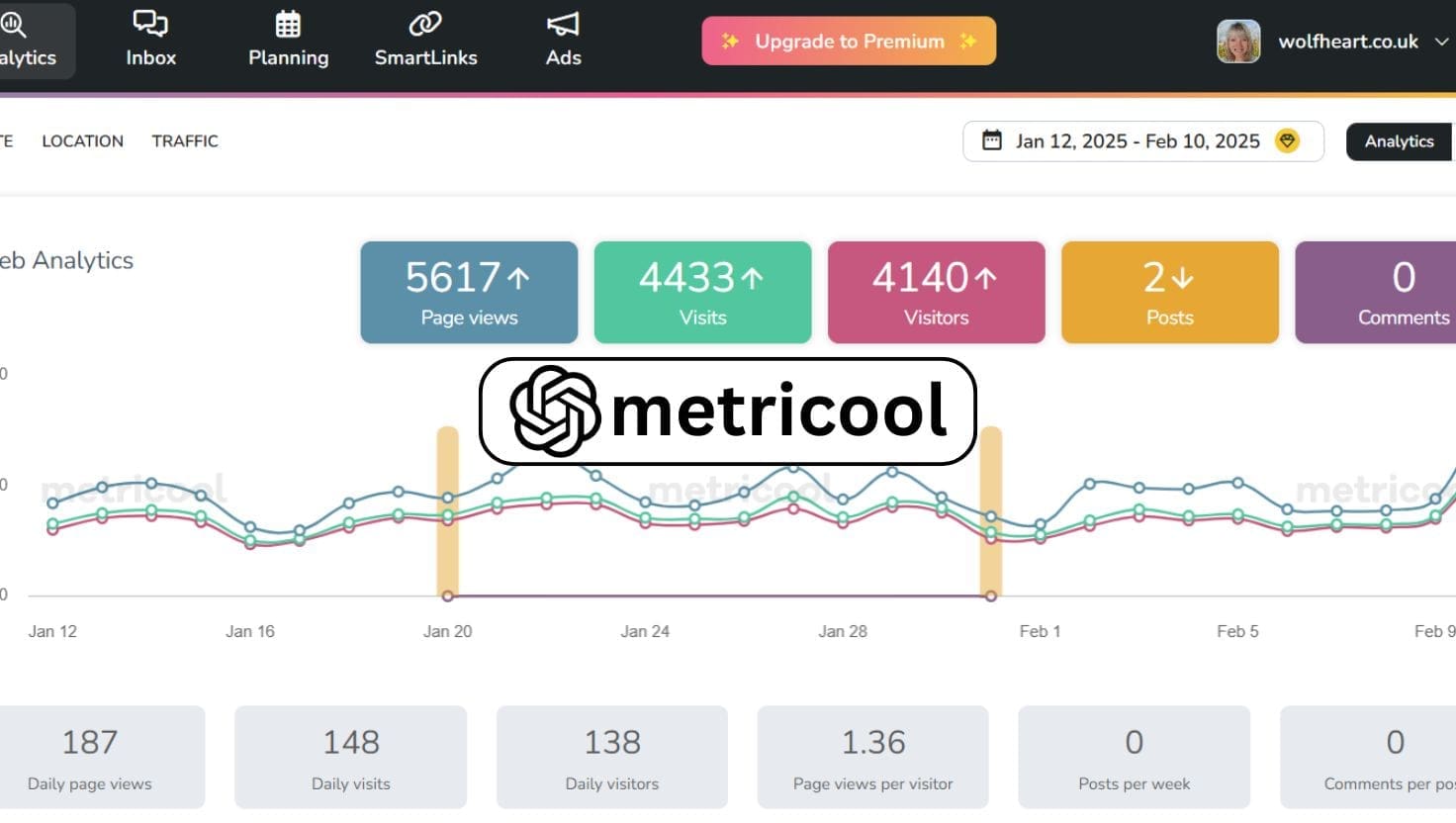
Task: Click the Jan 31 post marker bar
Action: pos(991,511)
